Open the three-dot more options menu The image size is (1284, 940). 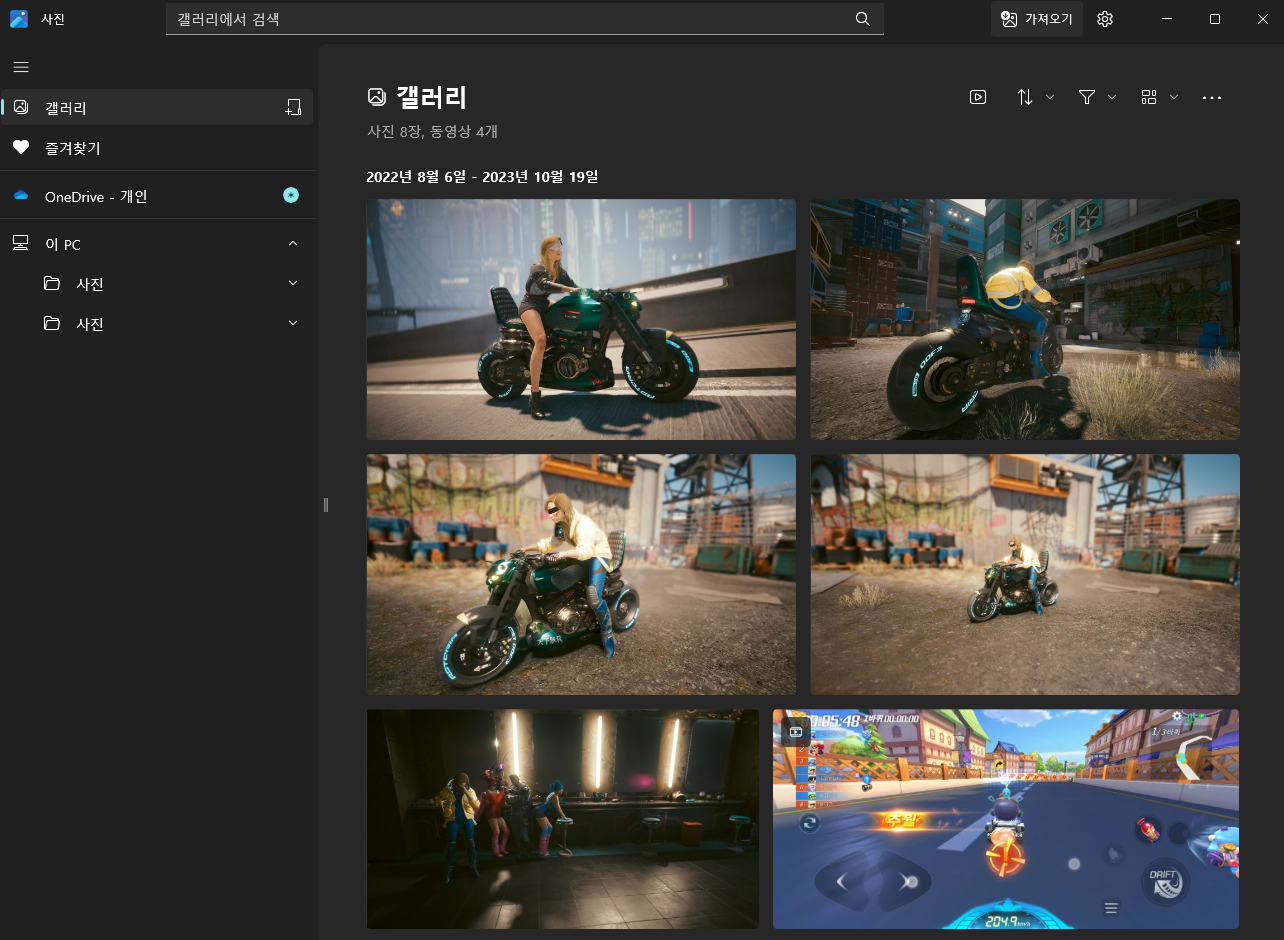(1212, 97)
